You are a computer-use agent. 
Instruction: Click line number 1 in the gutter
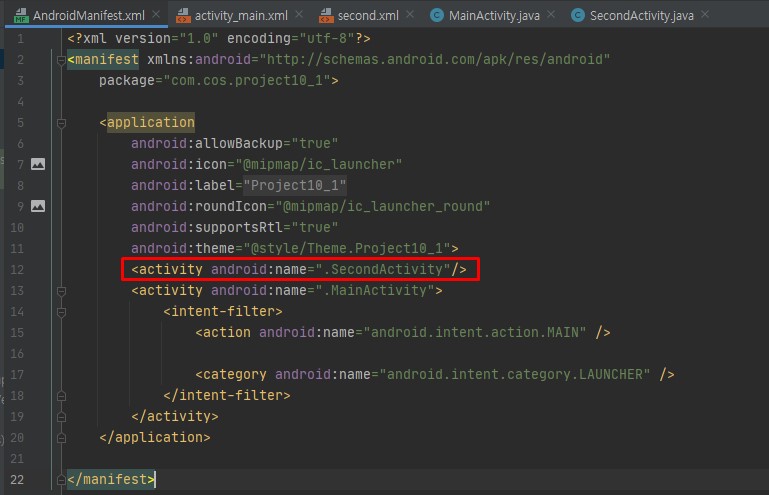[20, 39]
